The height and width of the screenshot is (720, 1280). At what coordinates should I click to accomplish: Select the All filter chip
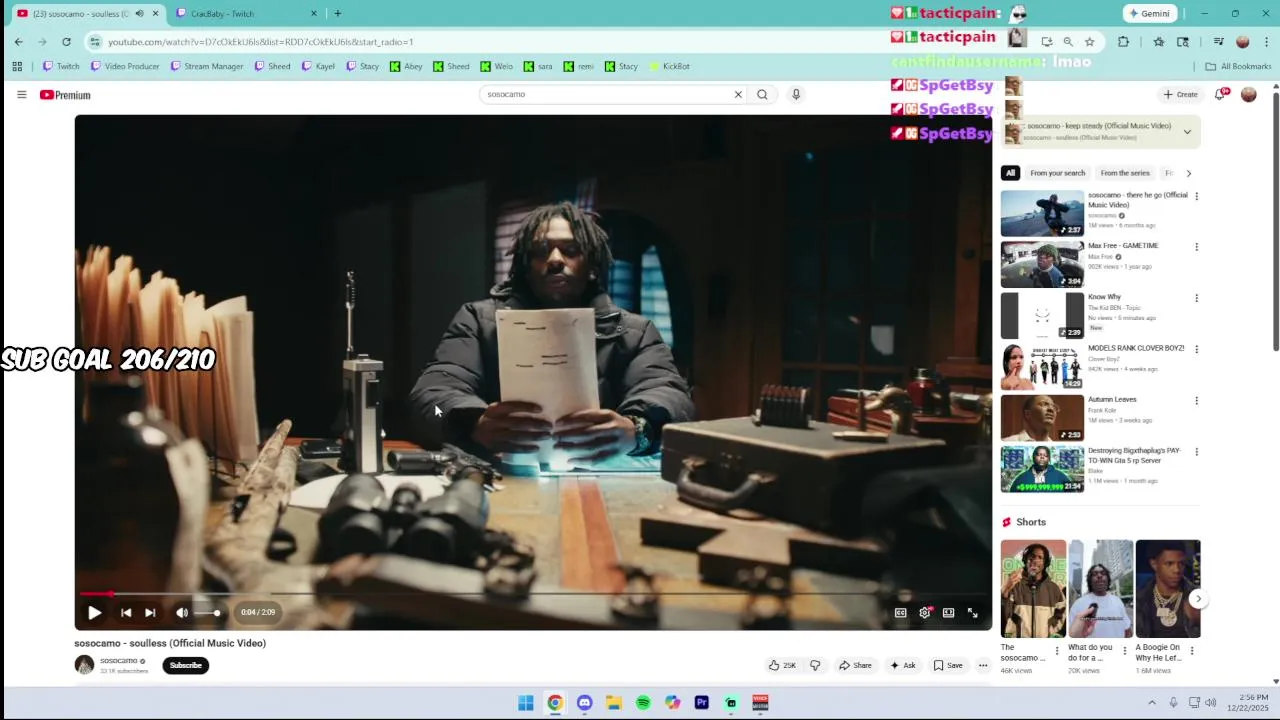pos(1010,173)
